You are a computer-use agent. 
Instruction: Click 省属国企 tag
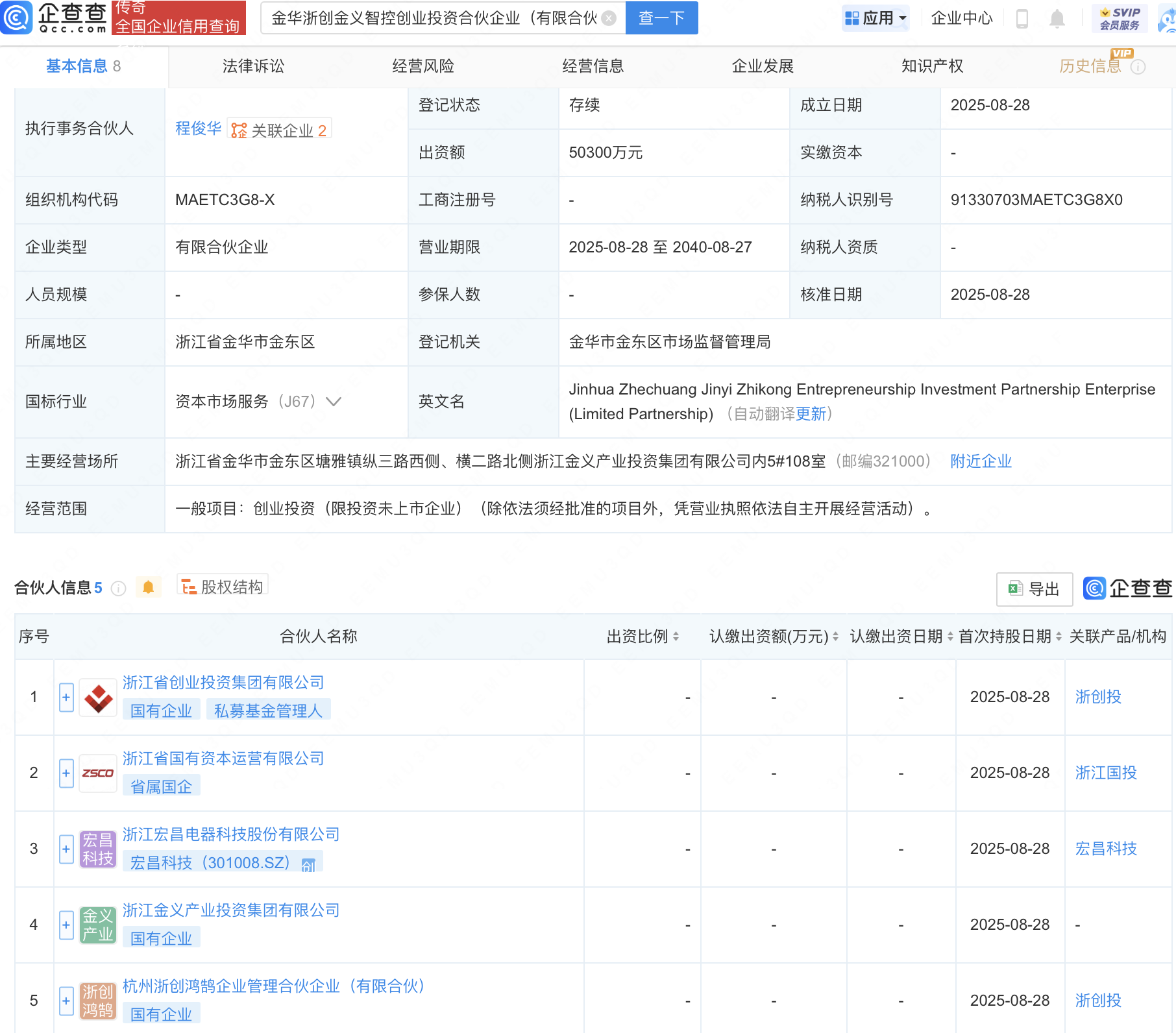(162, 787)
